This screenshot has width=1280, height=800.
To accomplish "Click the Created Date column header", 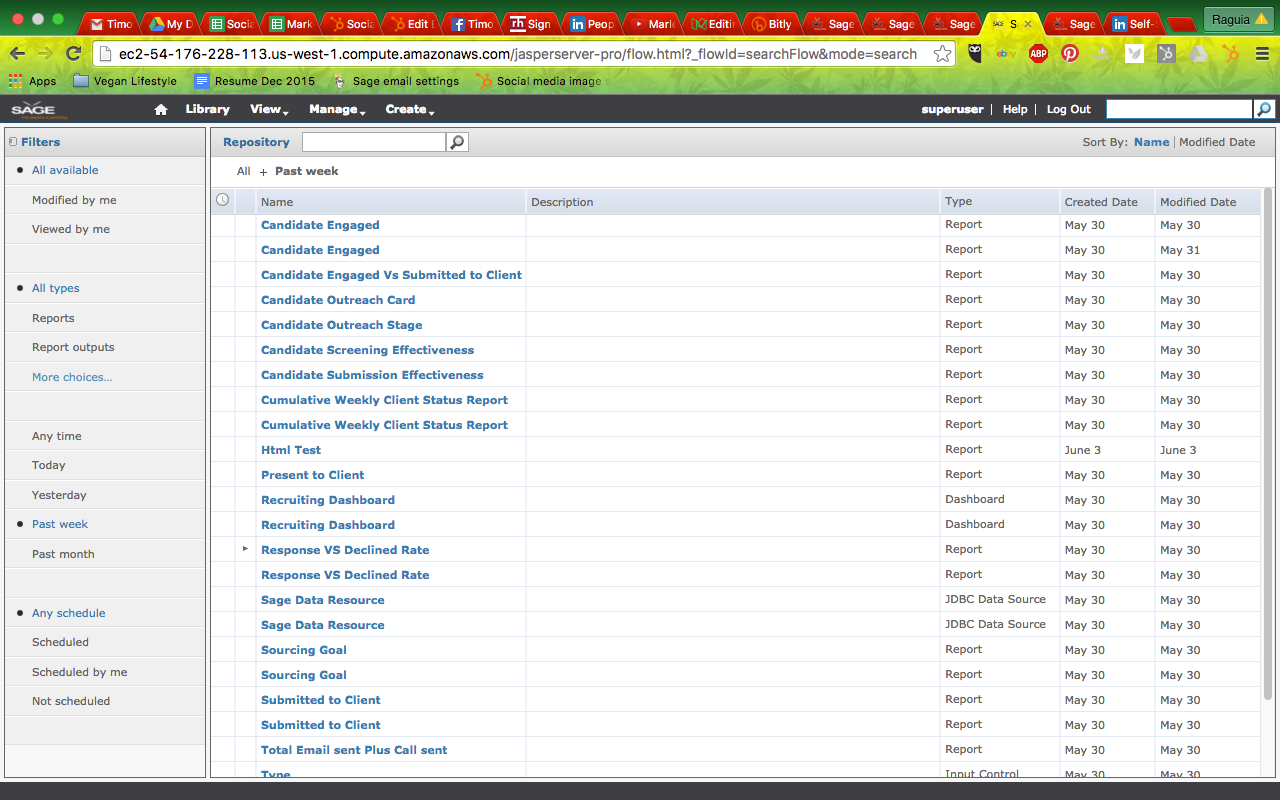I will 1107,202.
